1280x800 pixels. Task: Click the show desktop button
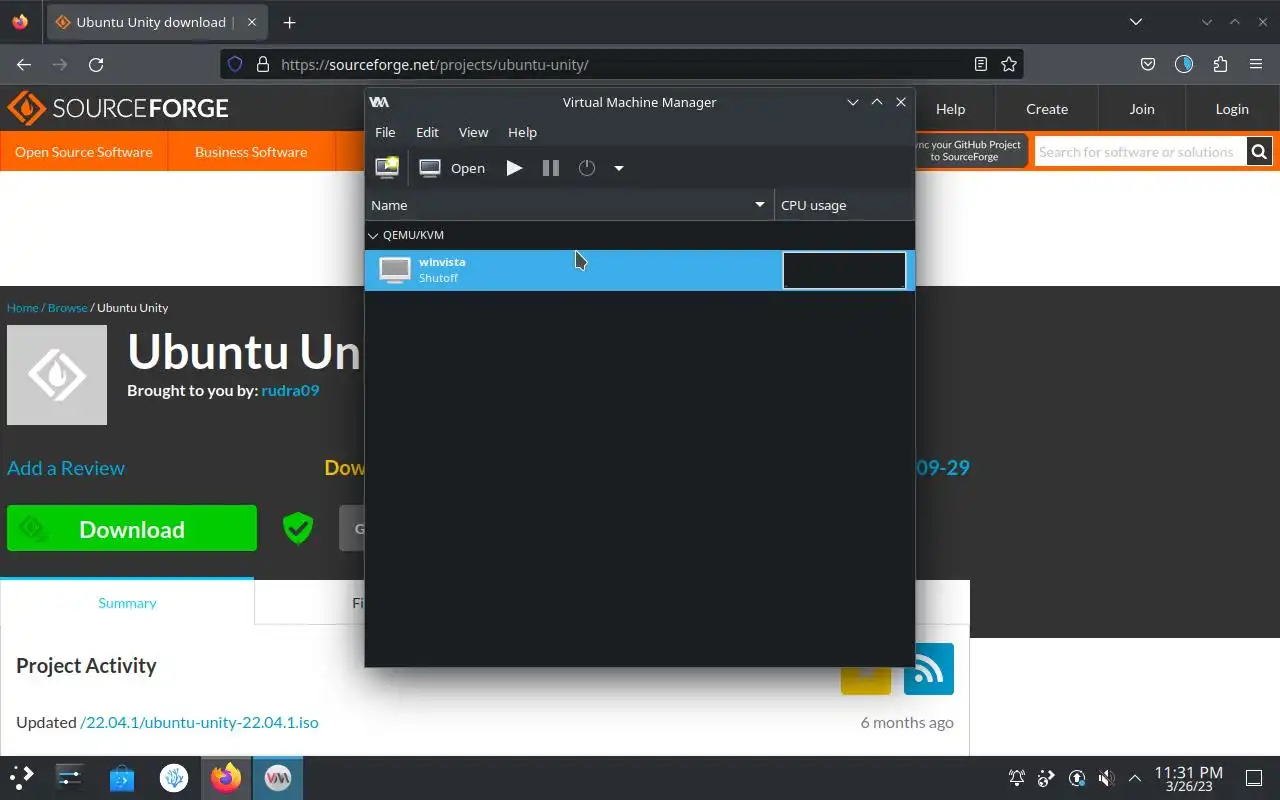coord(1254,778)
